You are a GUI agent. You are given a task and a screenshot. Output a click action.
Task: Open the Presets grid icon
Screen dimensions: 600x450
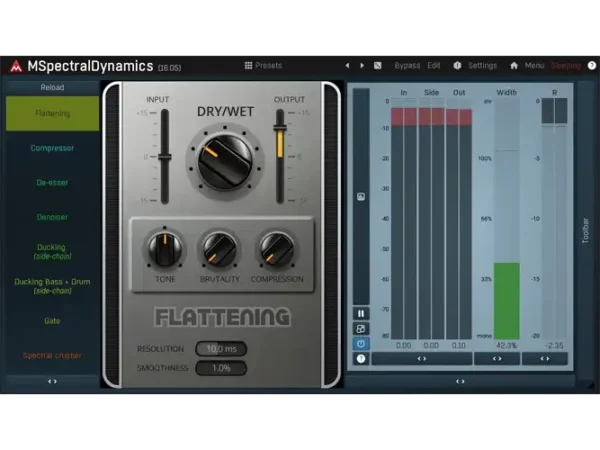click(248, 65)
